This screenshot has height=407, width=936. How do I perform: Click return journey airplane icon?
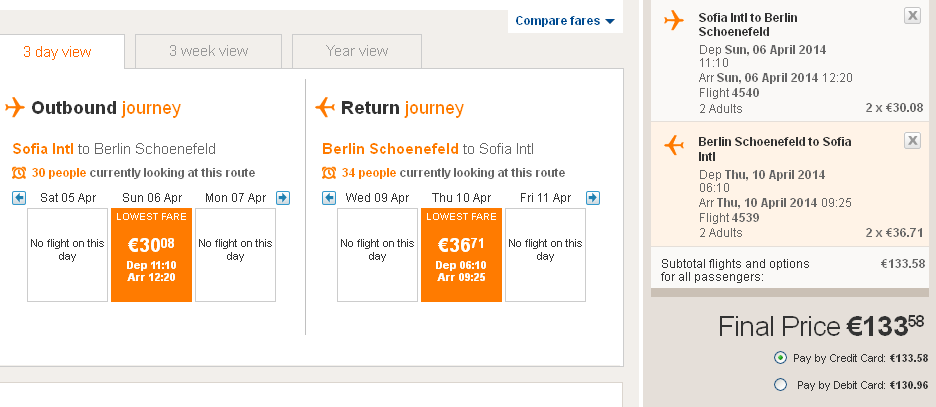pos(325,108)
